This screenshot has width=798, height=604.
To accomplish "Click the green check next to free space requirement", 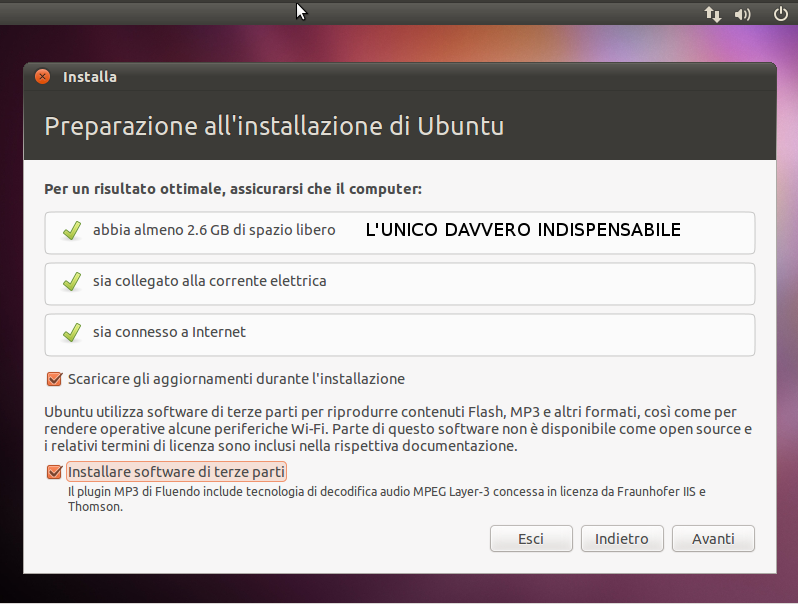I will click(72, 231).
